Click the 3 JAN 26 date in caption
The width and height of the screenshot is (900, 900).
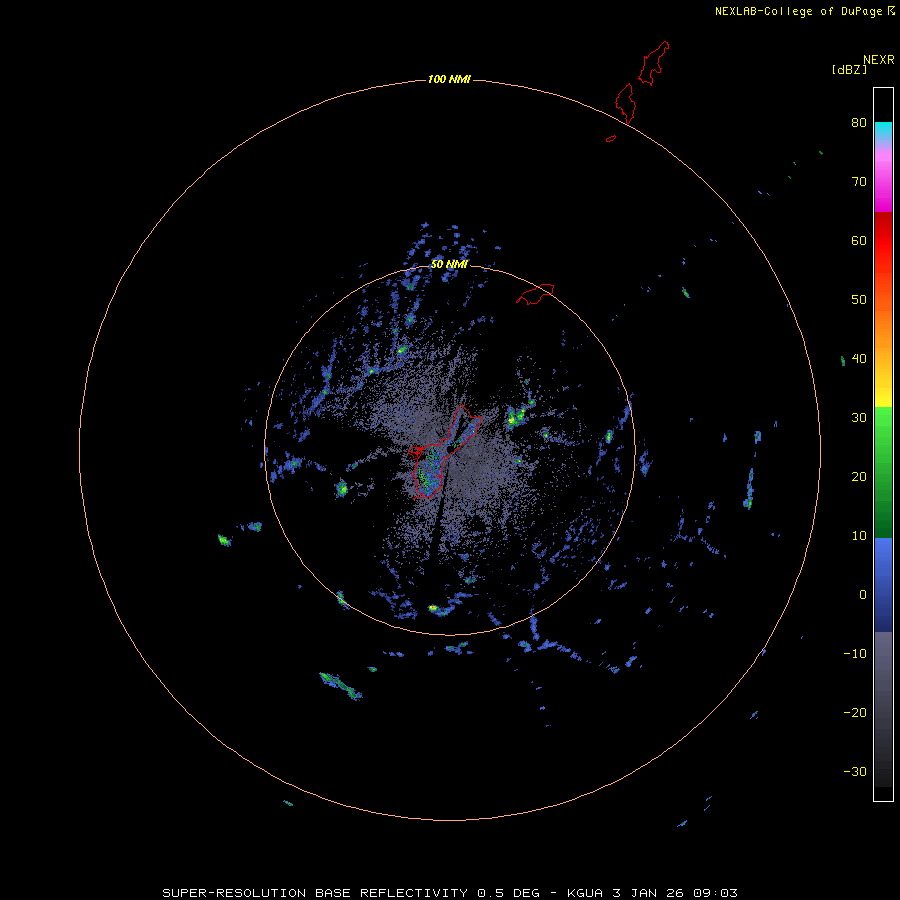[646, 893]
